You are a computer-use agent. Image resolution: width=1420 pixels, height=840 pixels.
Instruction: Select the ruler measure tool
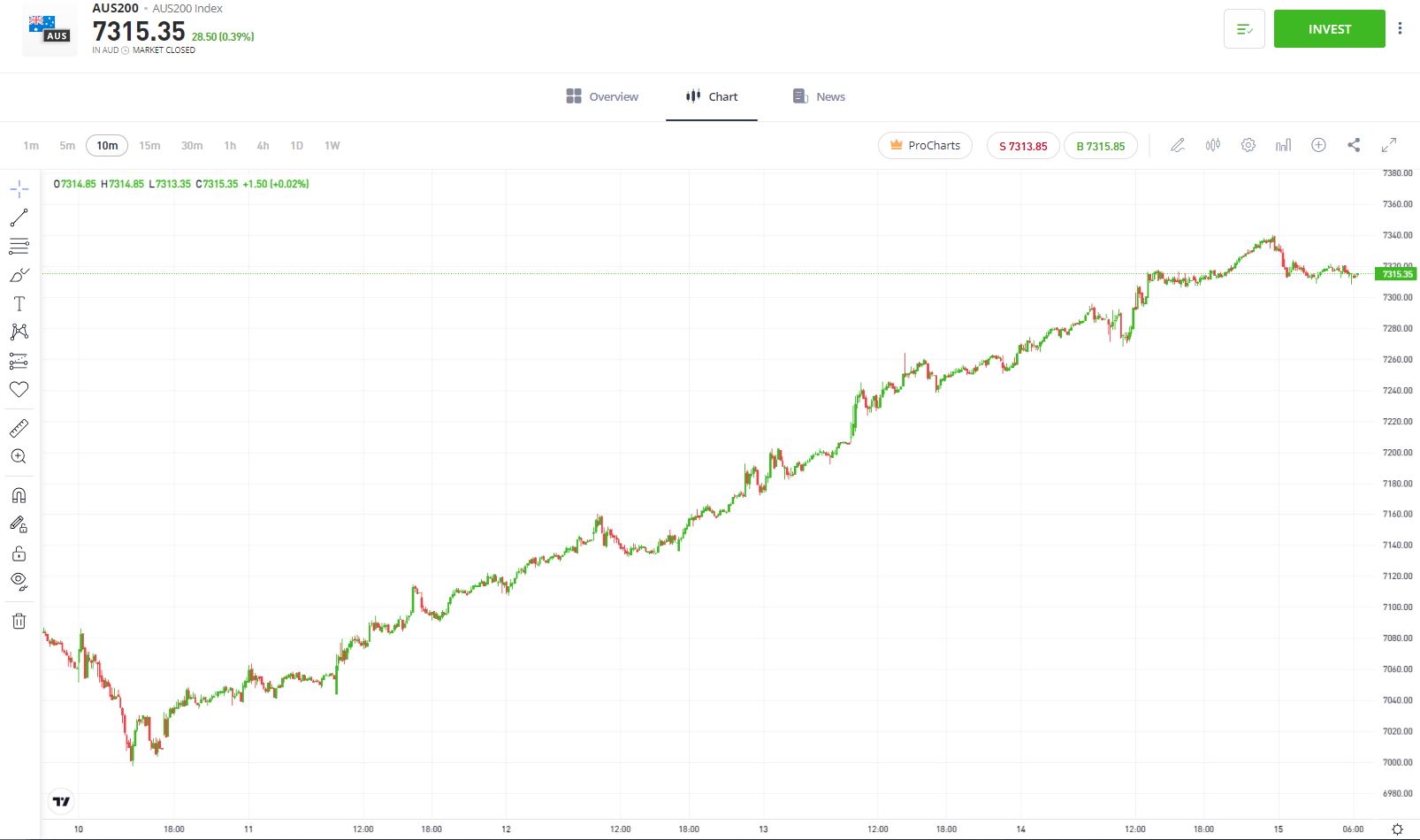(19, 429)
